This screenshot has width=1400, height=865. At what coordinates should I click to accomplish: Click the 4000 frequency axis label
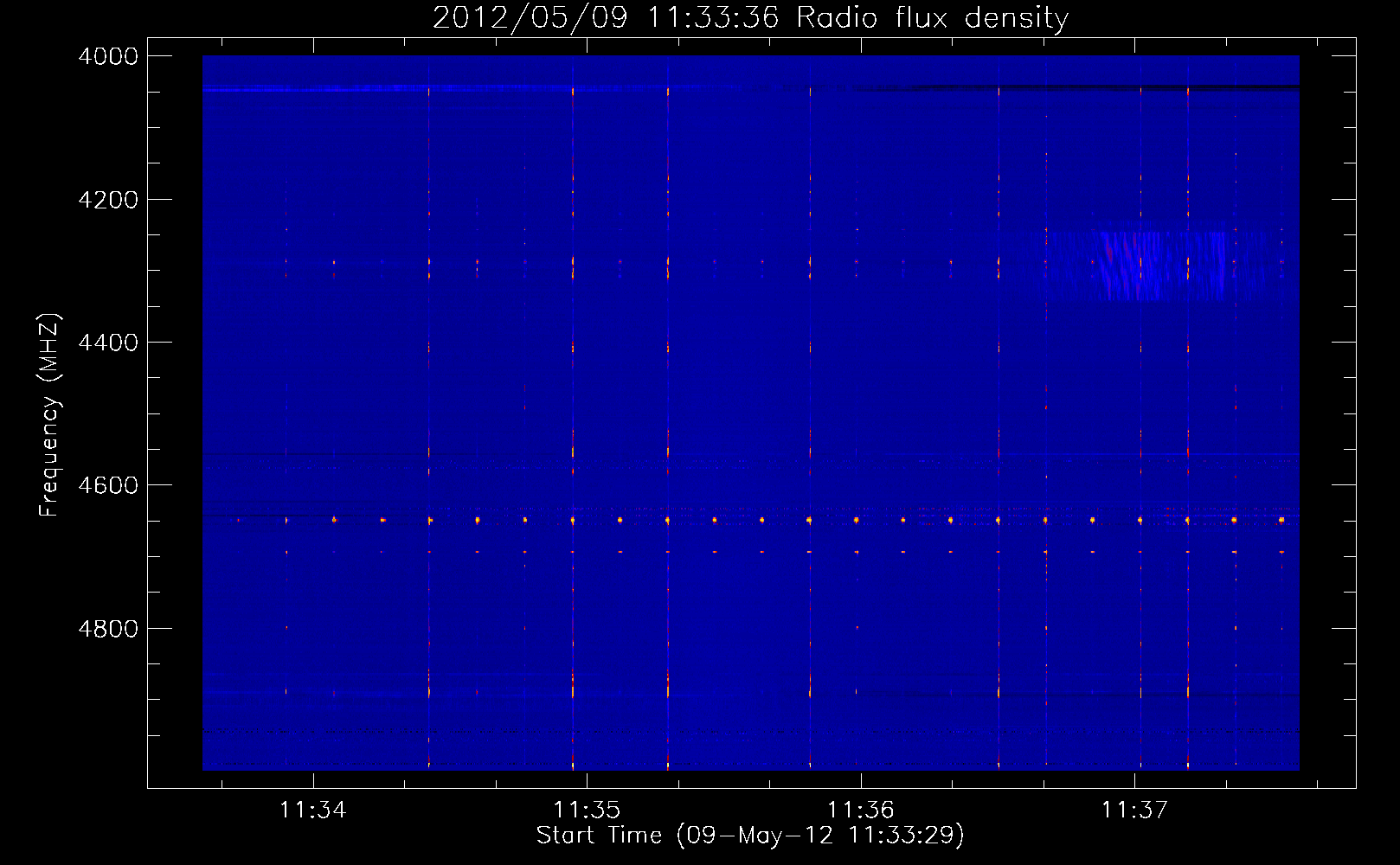(108, 56)
